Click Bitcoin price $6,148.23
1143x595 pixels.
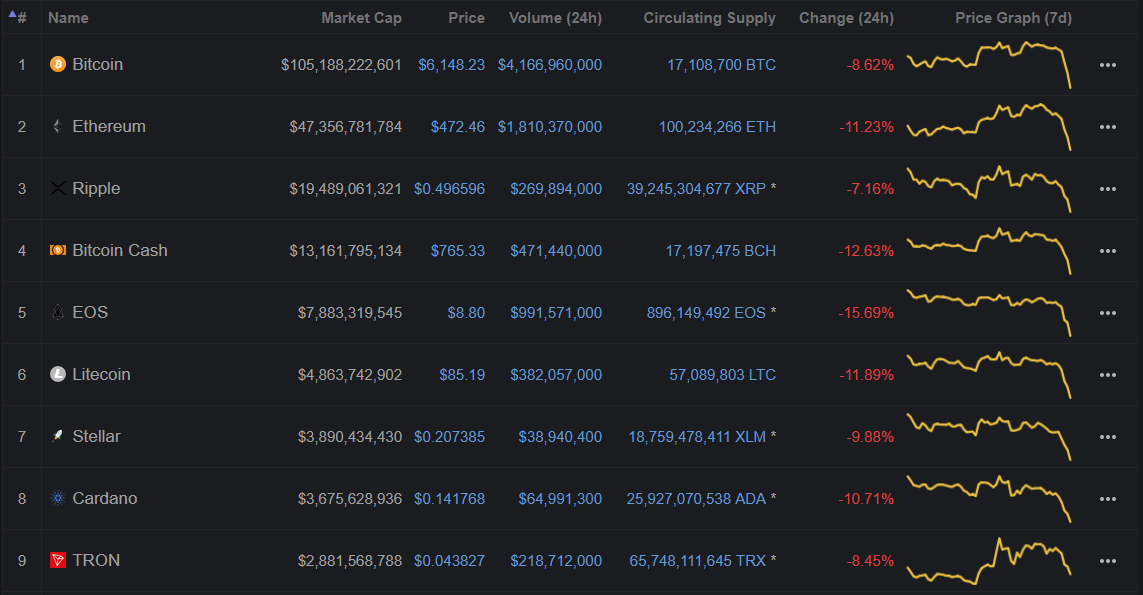[451, 65]
